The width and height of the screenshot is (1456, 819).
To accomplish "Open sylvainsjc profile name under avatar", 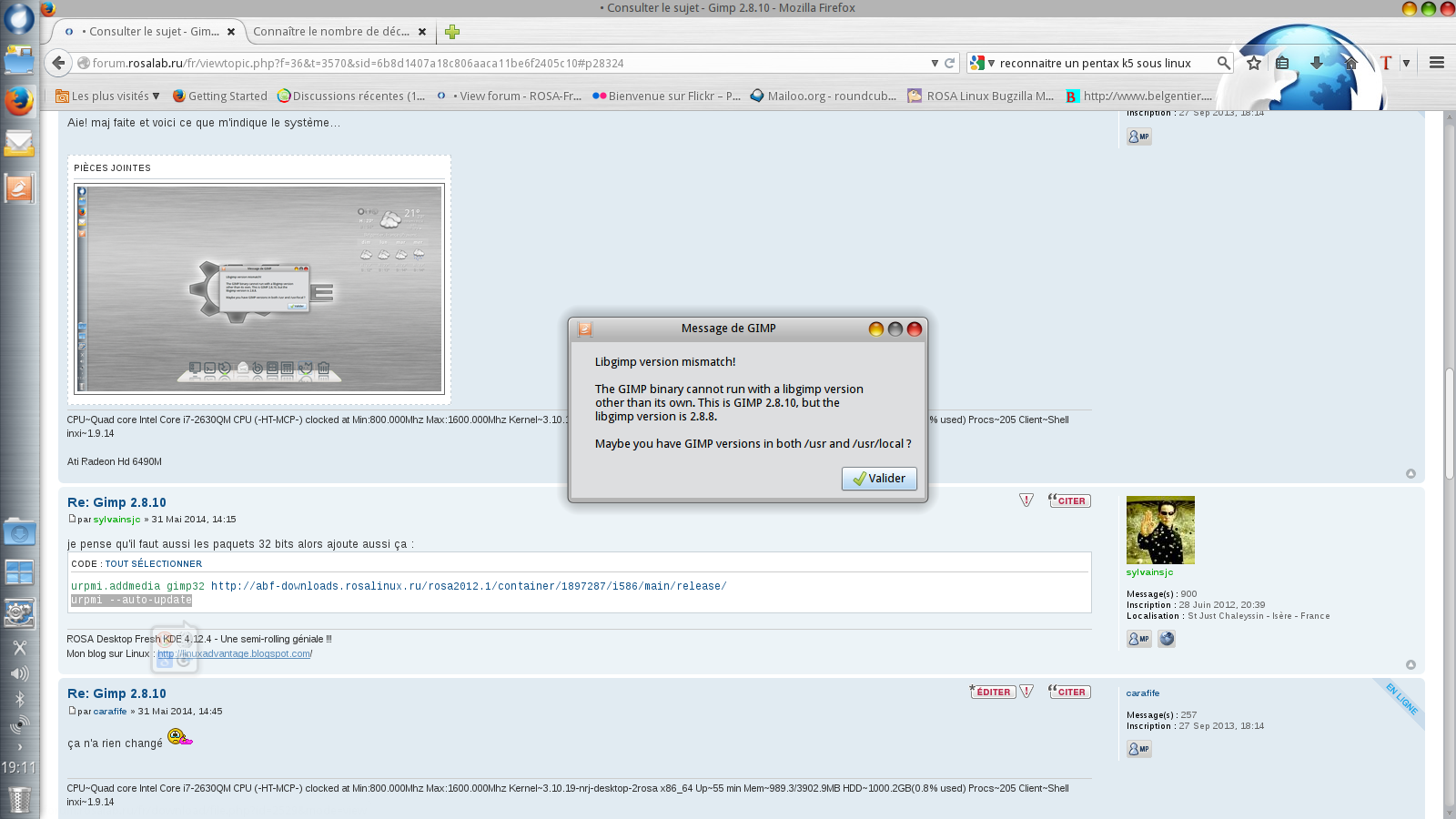I will 1150,572.
